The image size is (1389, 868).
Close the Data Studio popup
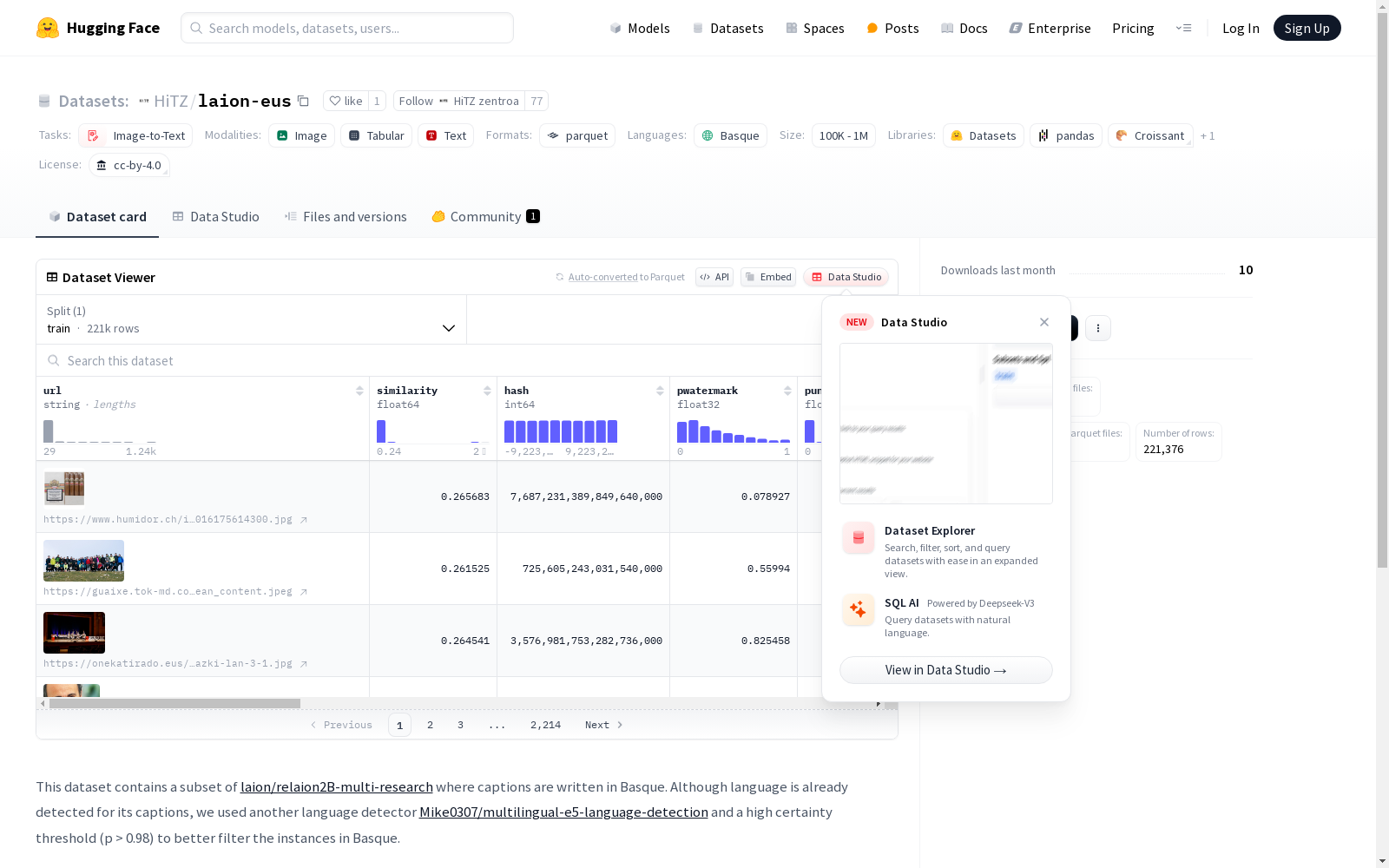(x=1044, y=322)
